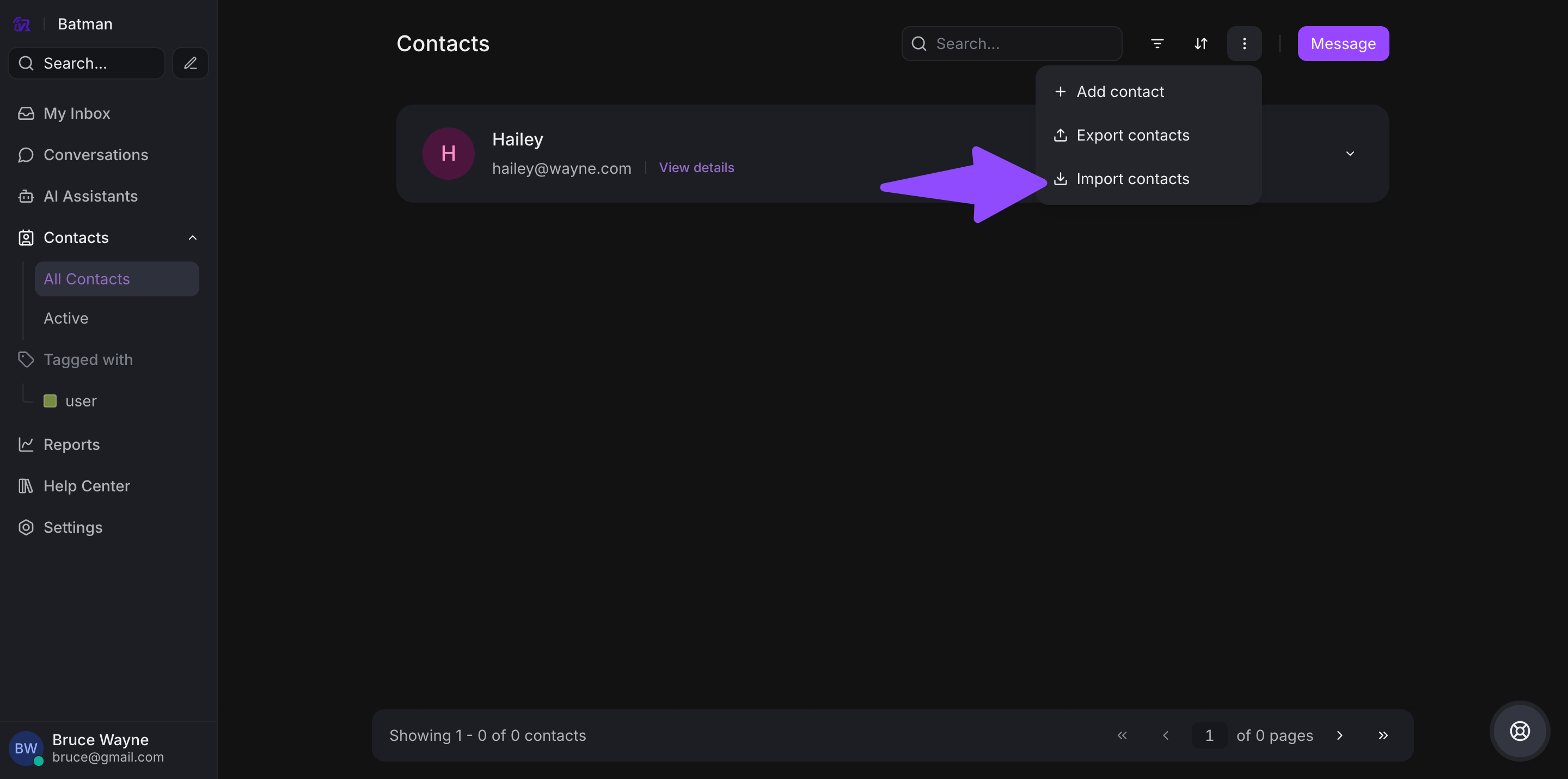The width and height of the screenshot is (1568, 779).
Task: Go to AI Assistants section
Action: tap(90, 196)
